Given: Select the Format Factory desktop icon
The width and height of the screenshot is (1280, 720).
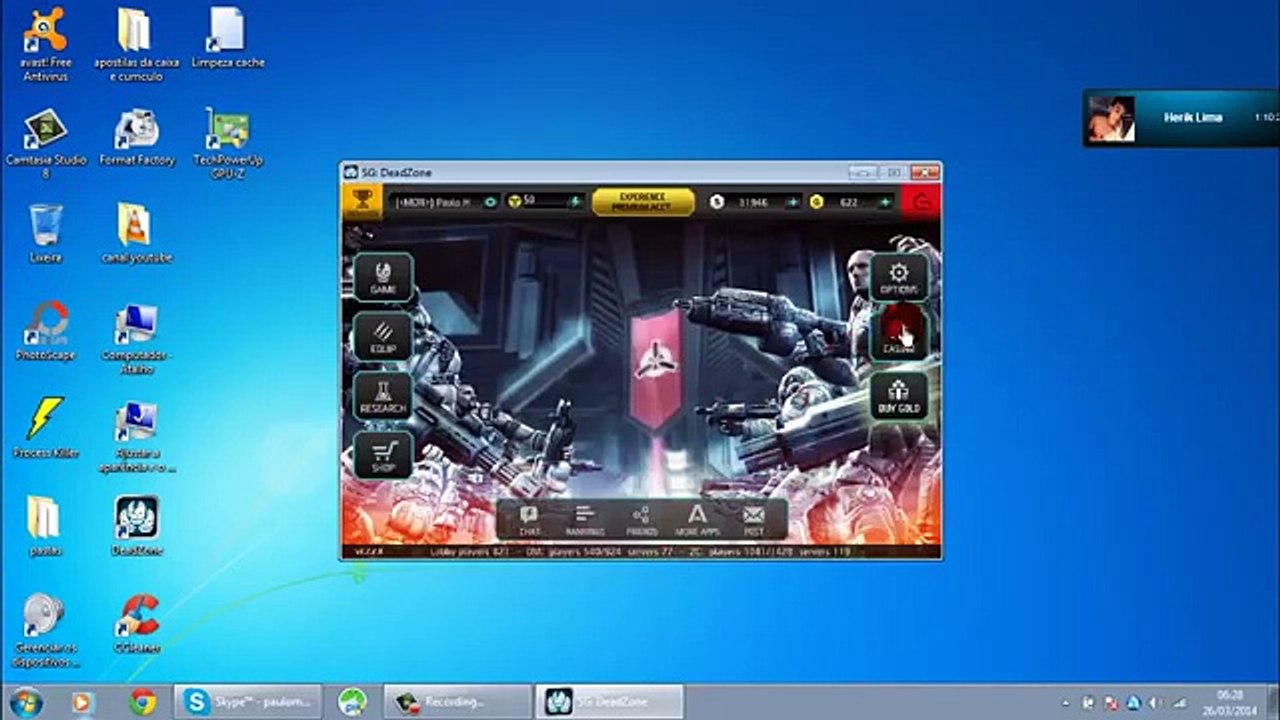Looking at the screenshot, I should 137,137.
